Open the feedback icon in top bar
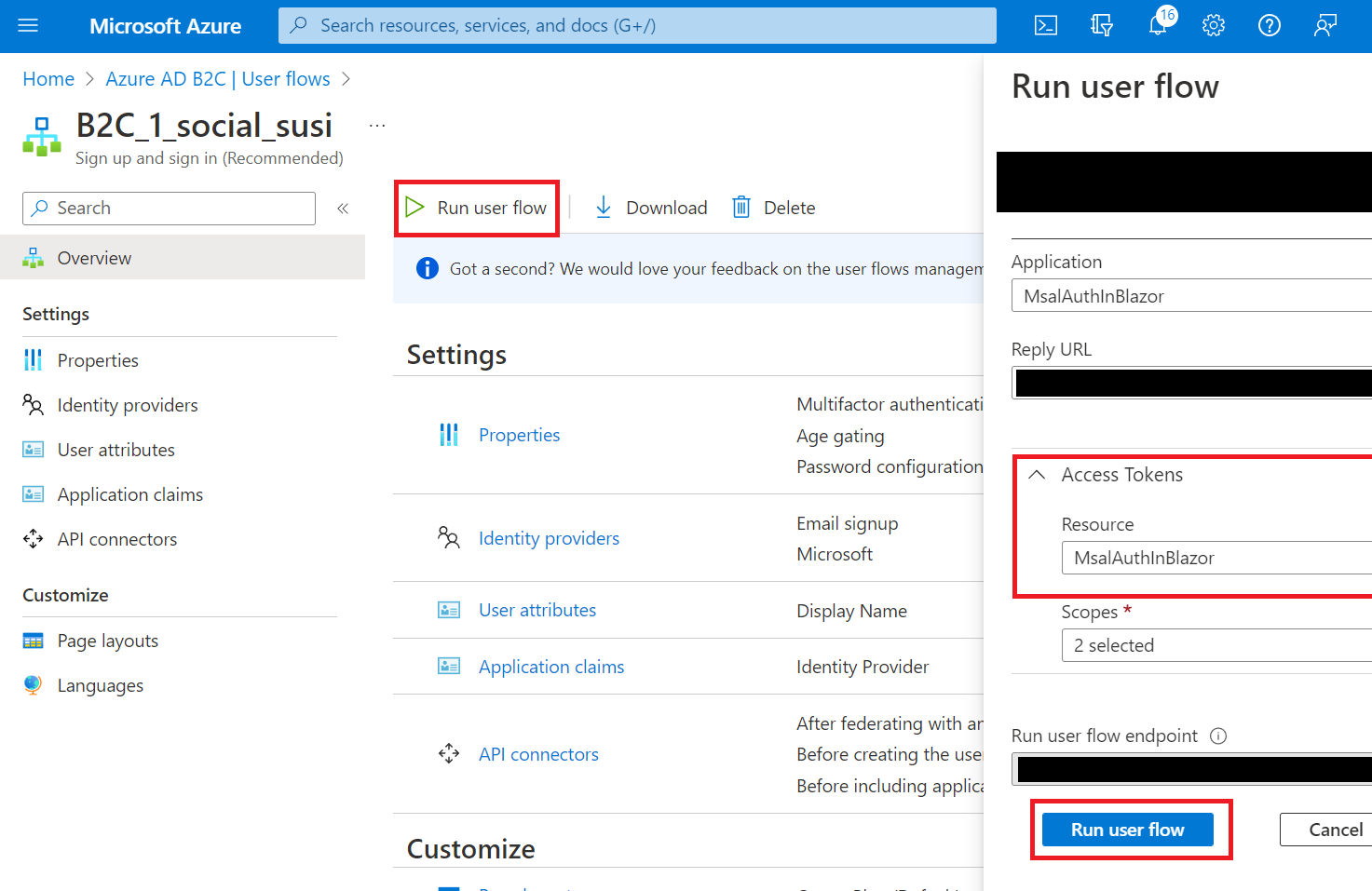This screenshot has height=891, width=1372. [x=1325, y=26]
